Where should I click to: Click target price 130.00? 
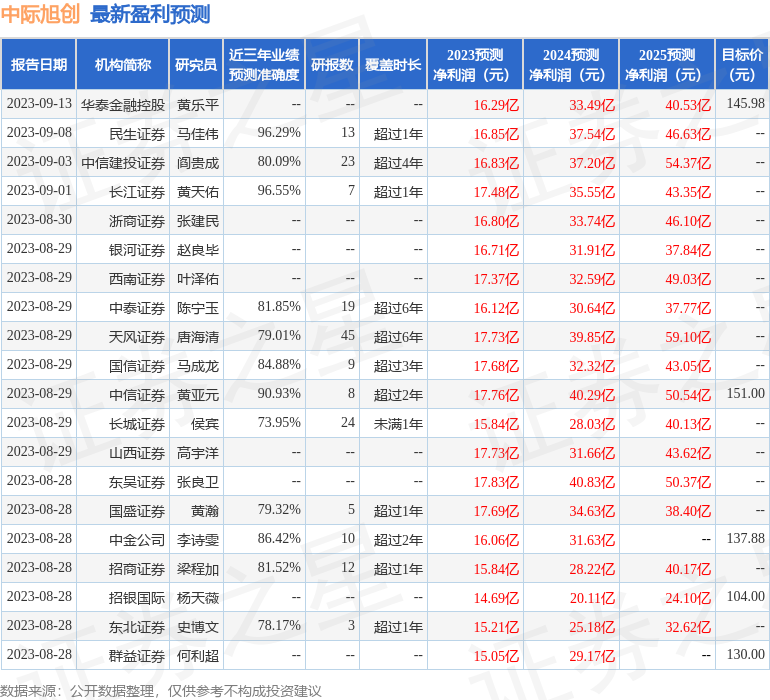click(745, 654)
